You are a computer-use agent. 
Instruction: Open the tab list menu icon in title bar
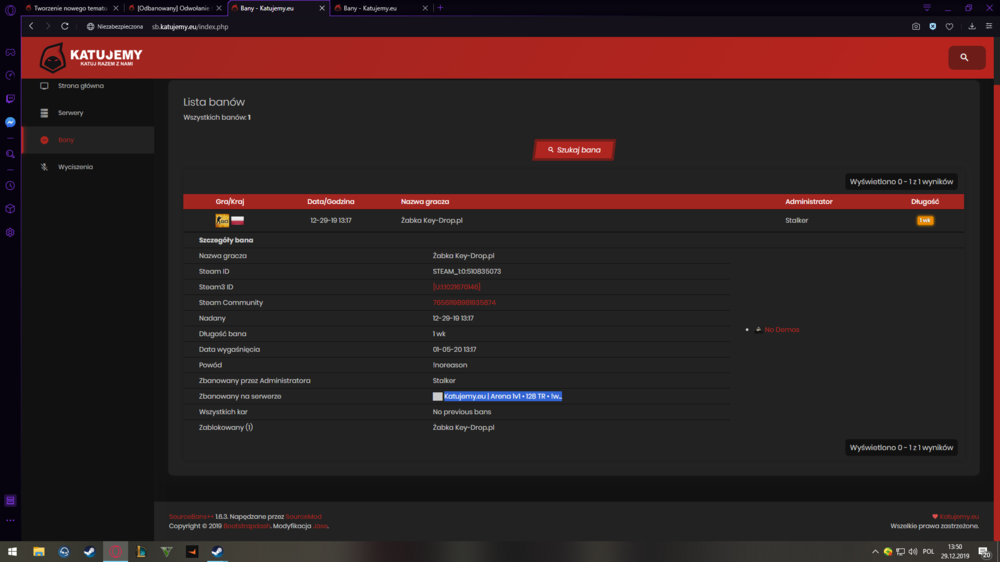tap(927, 8)
